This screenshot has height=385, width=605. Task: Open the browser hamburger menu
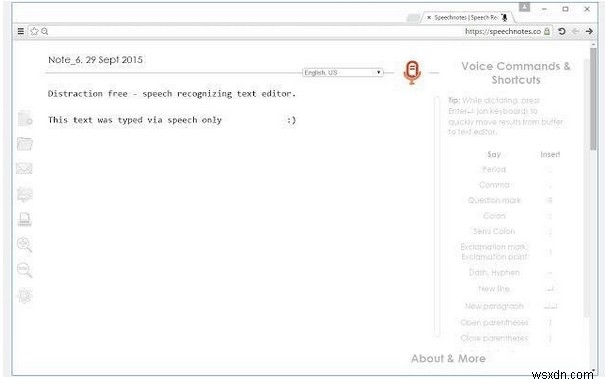(21, 31)
